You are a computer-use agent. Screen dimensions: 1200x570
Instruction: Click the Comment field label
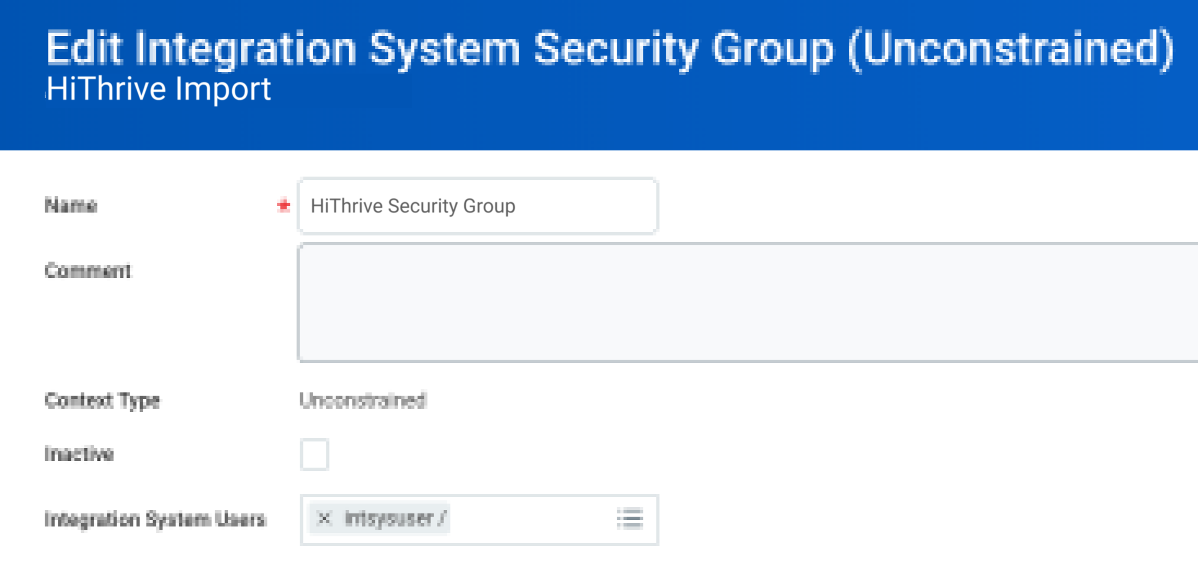point(88,271)
